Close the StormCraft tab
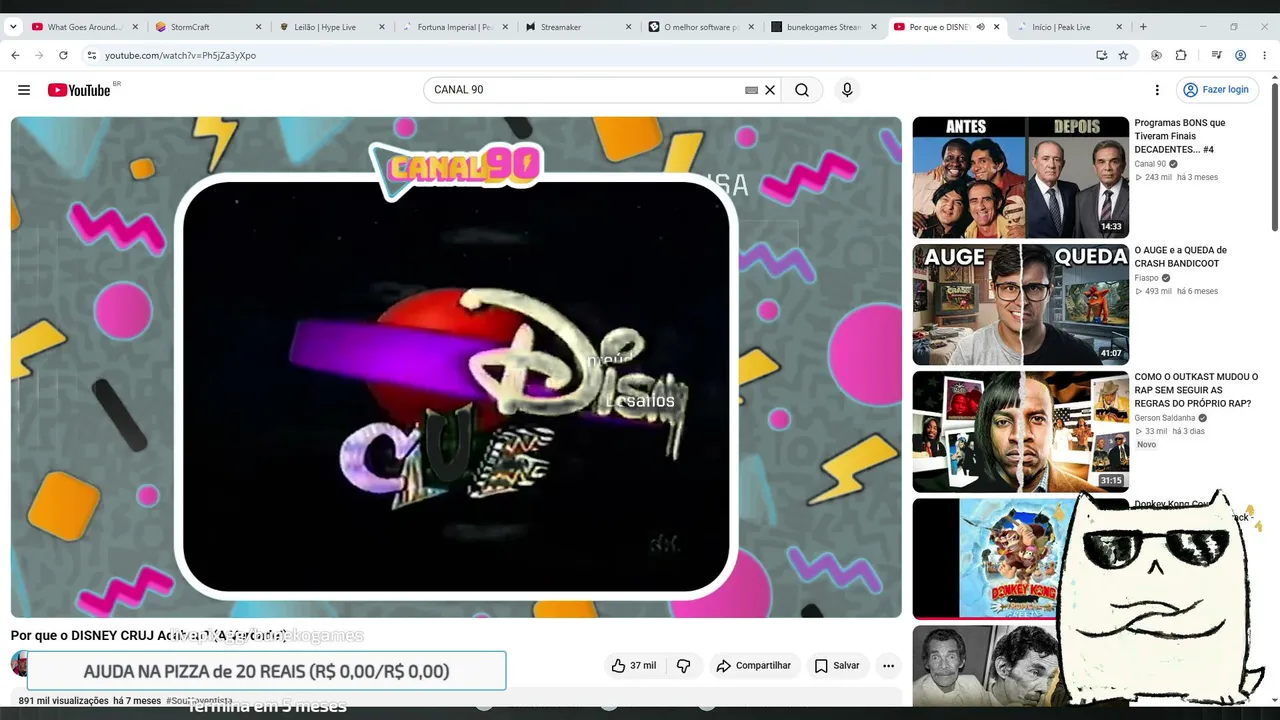1280x720 pixels. pos(258,27)
